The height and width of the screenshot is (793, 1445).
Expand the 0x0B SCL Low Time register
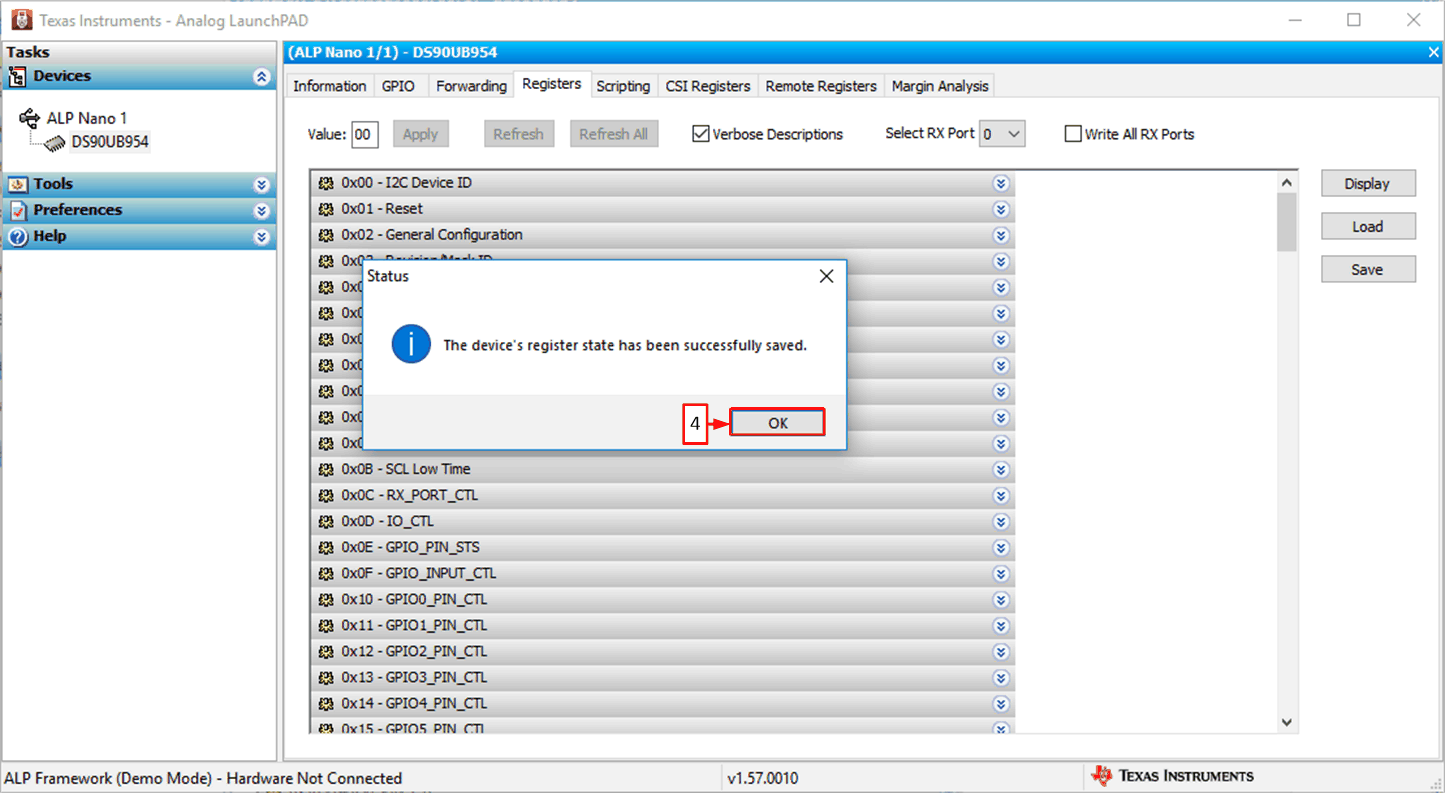[x=1000, y=469]
